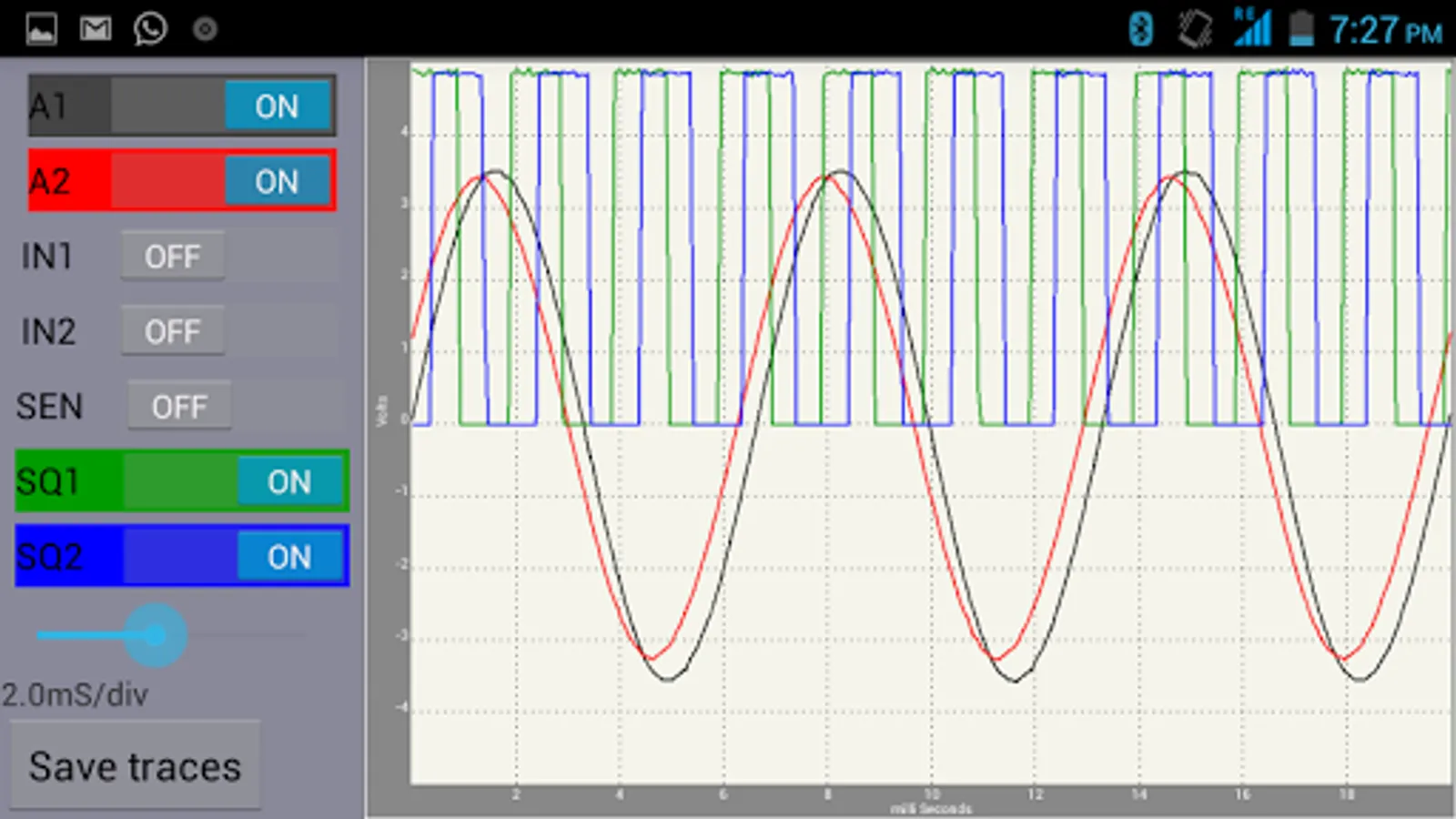The height and width of the screenshot is (819, 1456).
Task: Enable the IN2 input toggle
Action: (173, 332)
